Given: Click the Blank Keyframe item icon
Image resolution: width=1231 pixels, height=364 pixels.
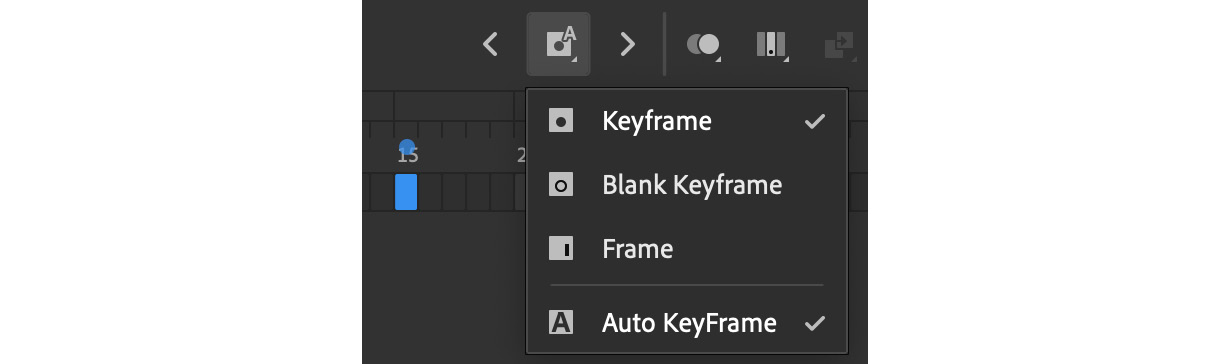Looking at the screenshot, I should 561,185.
